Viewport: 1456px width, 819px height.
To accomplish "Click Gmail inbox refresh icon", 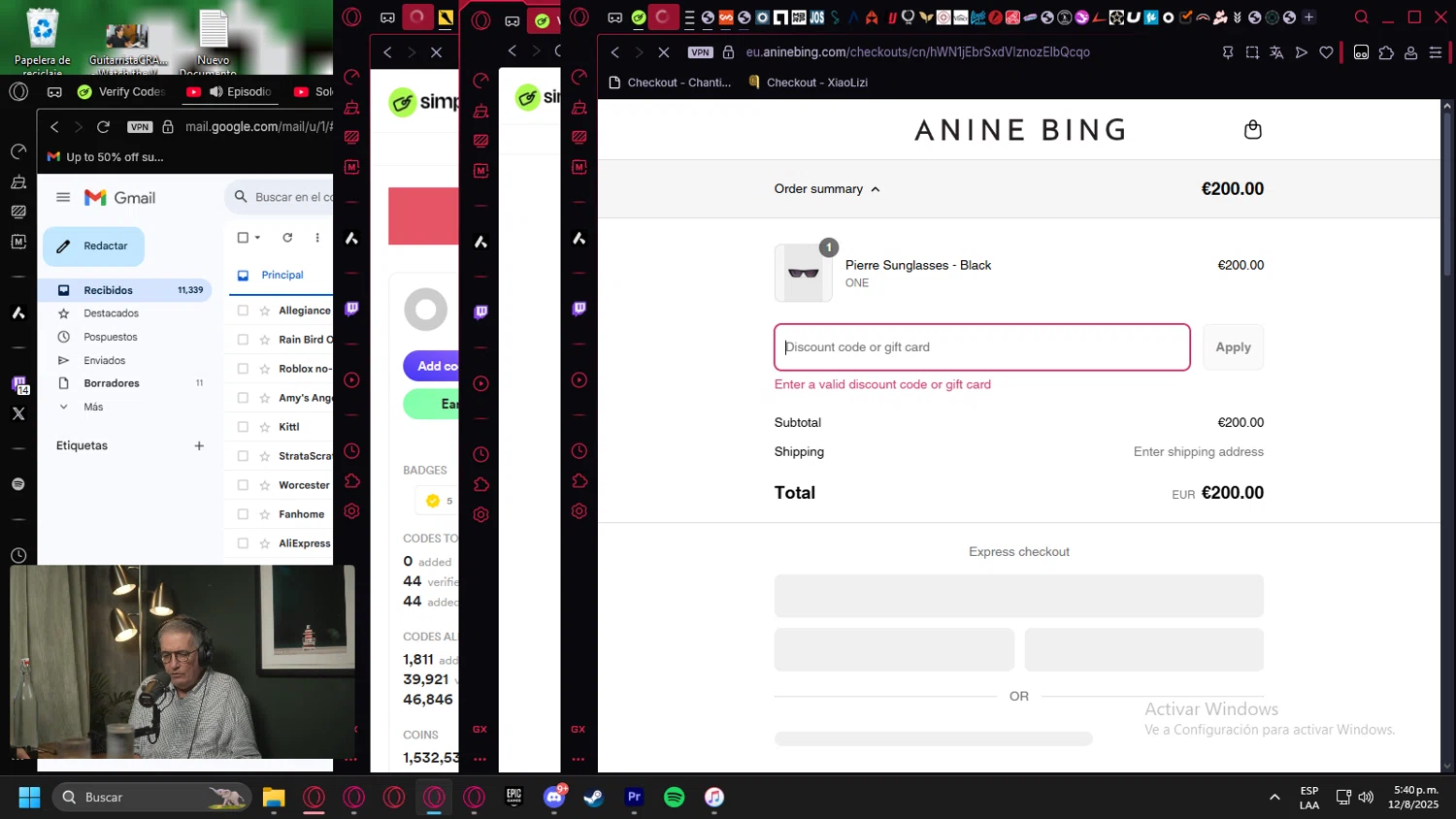I will click(x=287, y=237).
